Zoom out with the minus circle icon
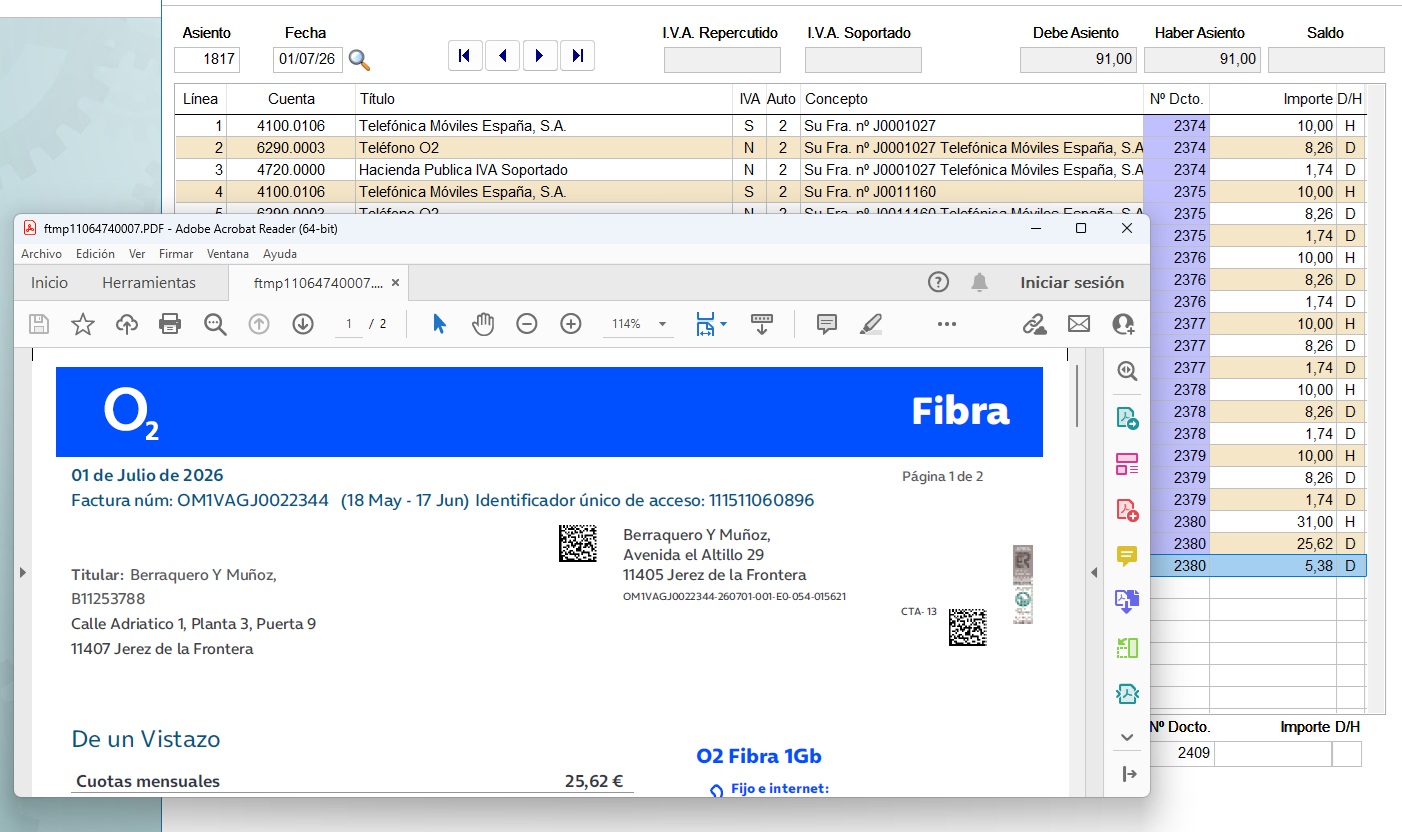1402x832 pixels. [527, 324]
